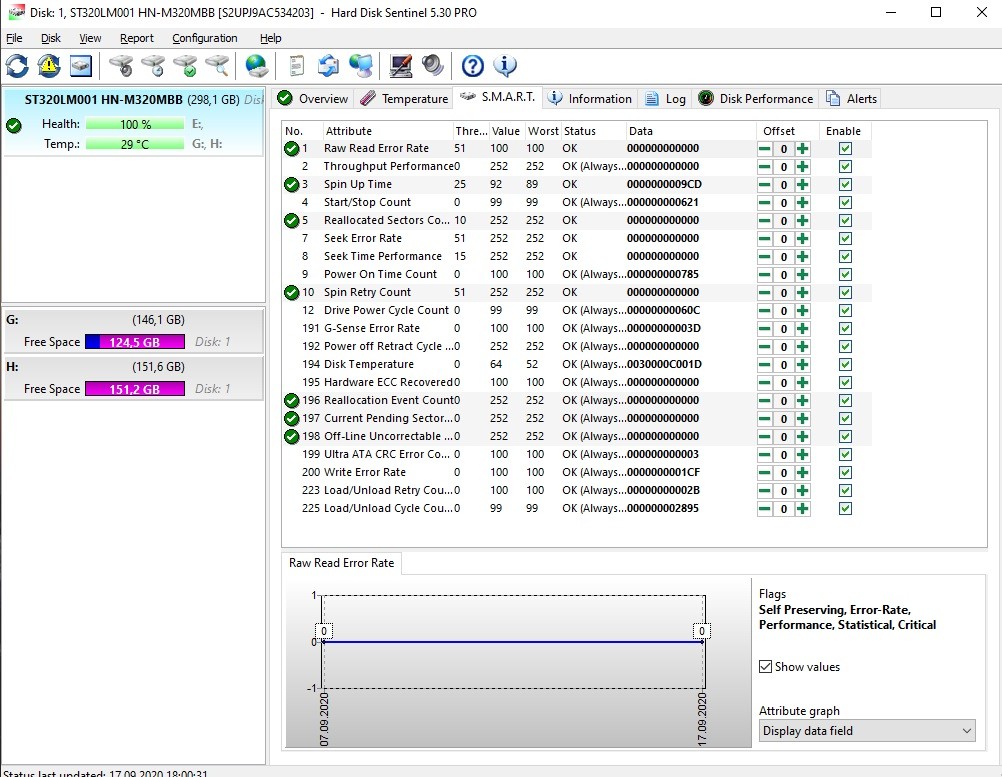This screenshot has height=777, width=1002.
Task: Click green health check icon beside Health
Action: point(13,125)
